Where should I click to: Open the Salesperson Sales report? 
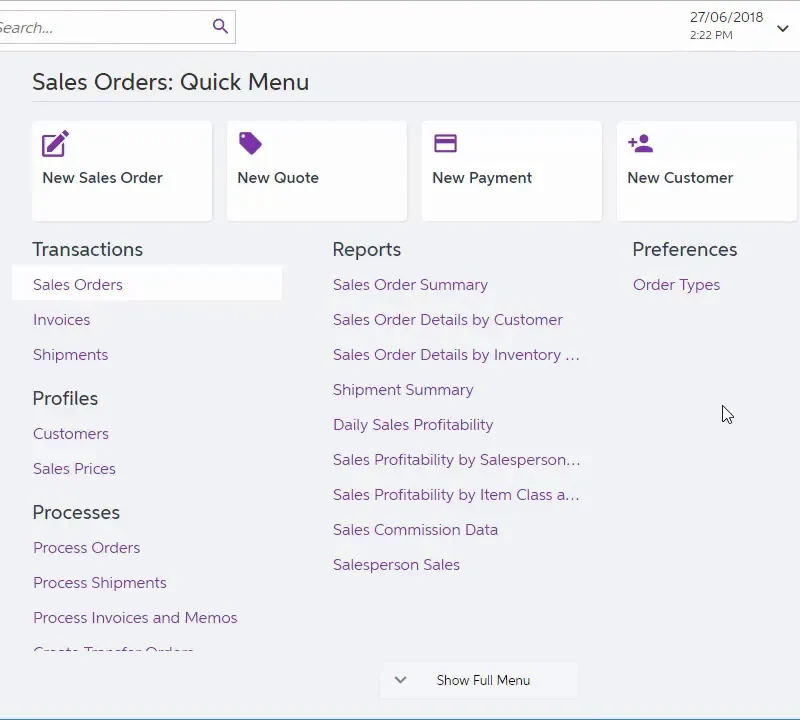coord(396,564)
